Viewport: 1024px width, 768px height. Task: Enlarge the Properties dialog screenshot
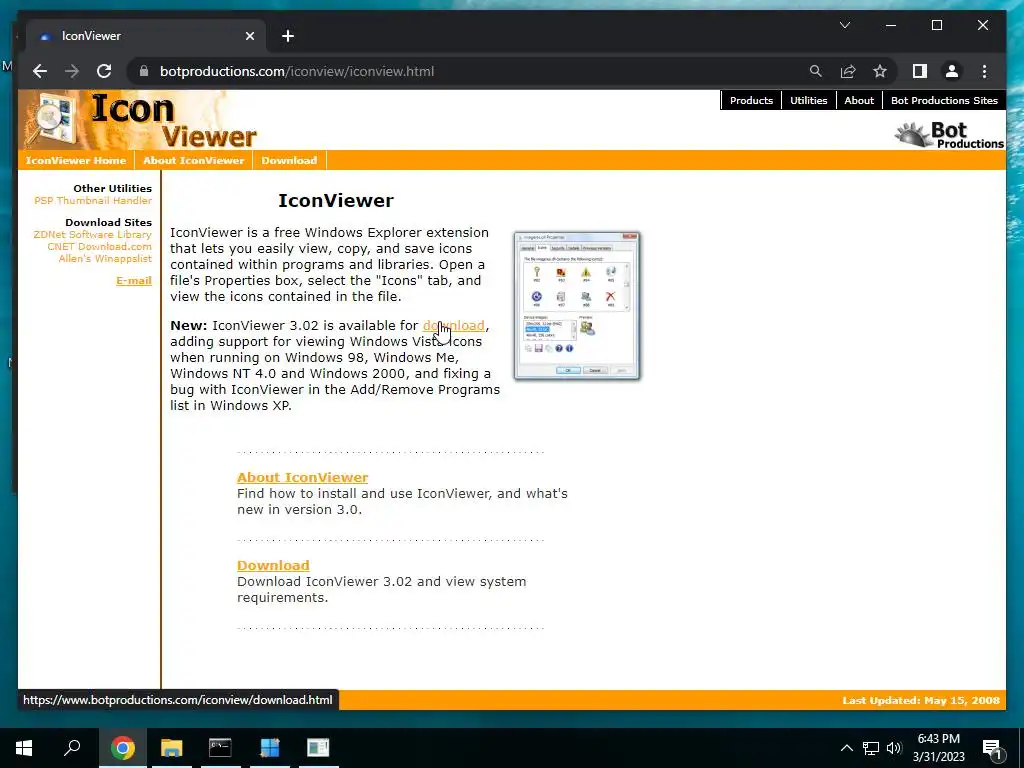click(x=577, y=306)
